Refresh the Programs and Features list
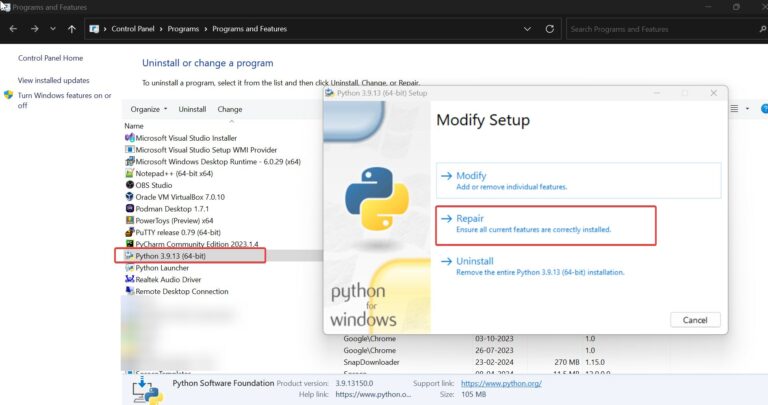 [x=550, y=29]
